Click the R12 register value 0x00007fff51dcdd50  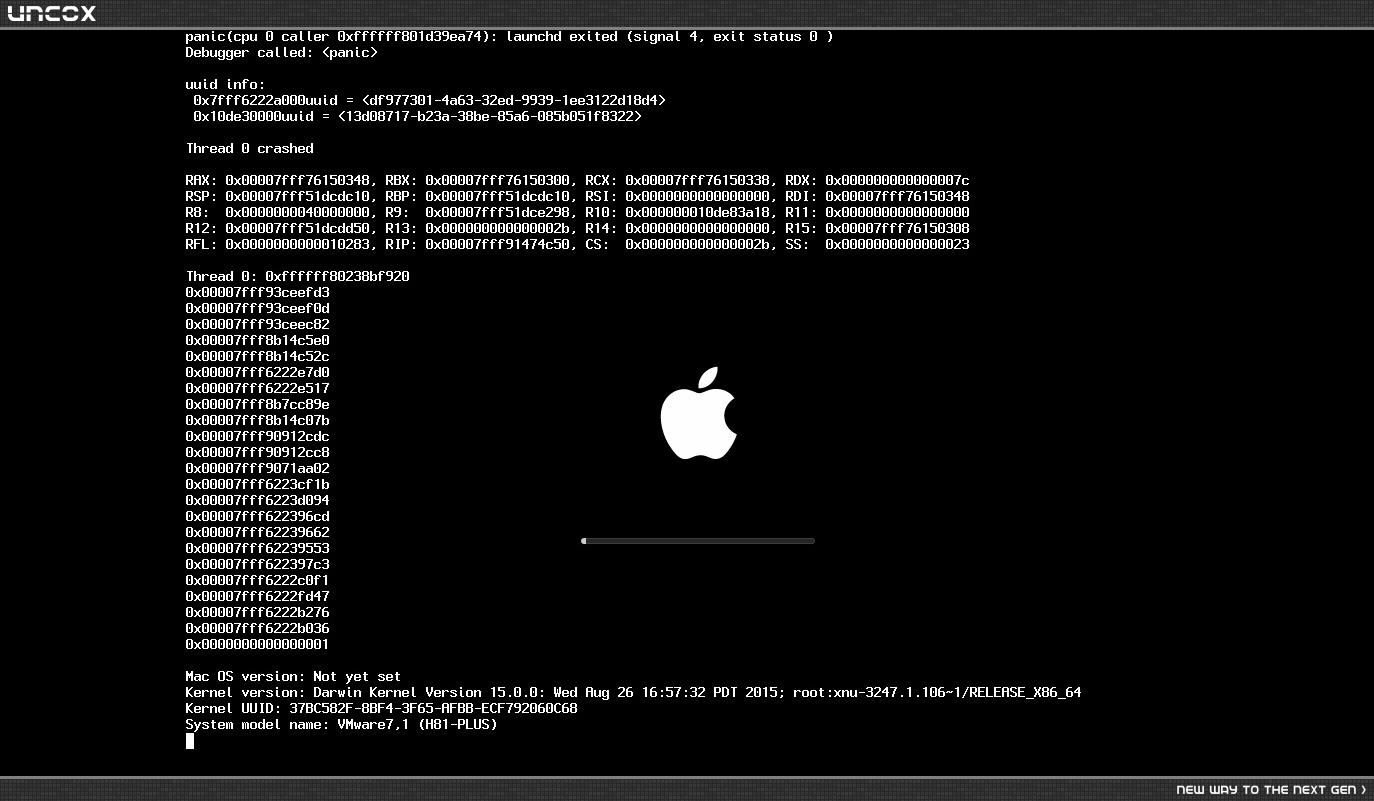pyautogui.click(x=298, y=229)
